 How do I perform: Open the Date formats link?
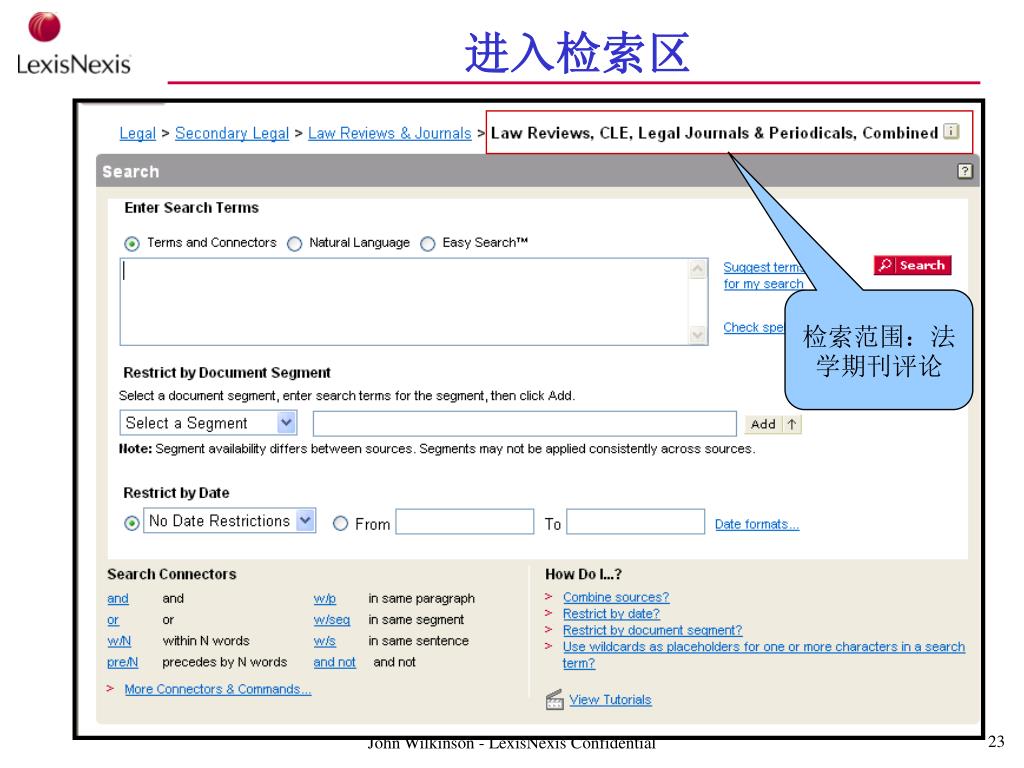point(757,524)
